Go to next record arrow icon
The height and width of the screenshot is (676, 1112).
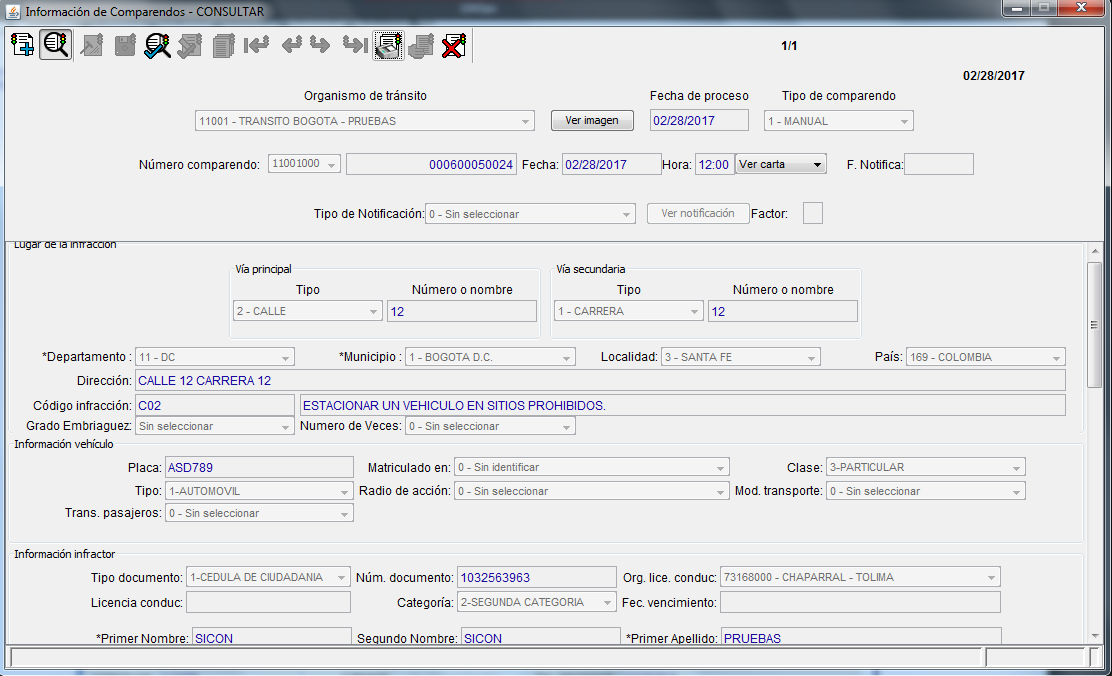(320, 45)
